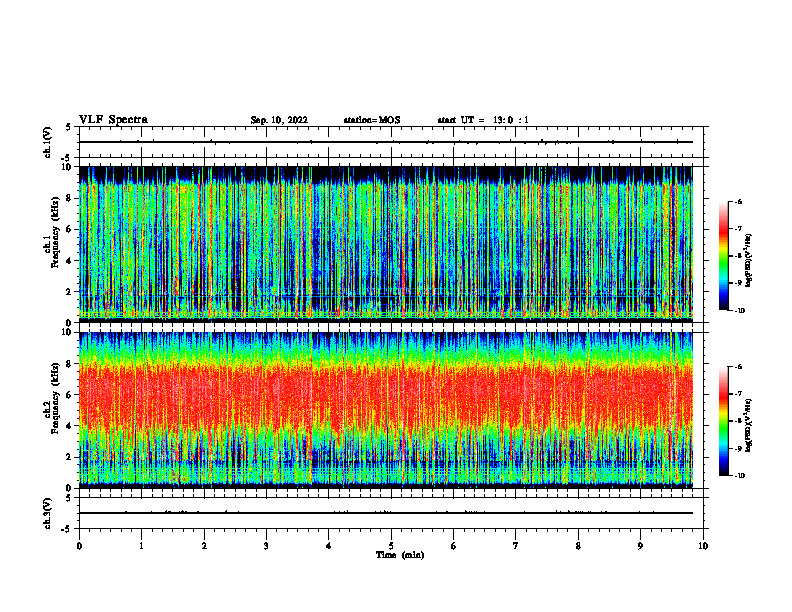The image size is (792, 612).
Task: Click the "8" tick on the Time axis
Action: click(x=578, y=546)
